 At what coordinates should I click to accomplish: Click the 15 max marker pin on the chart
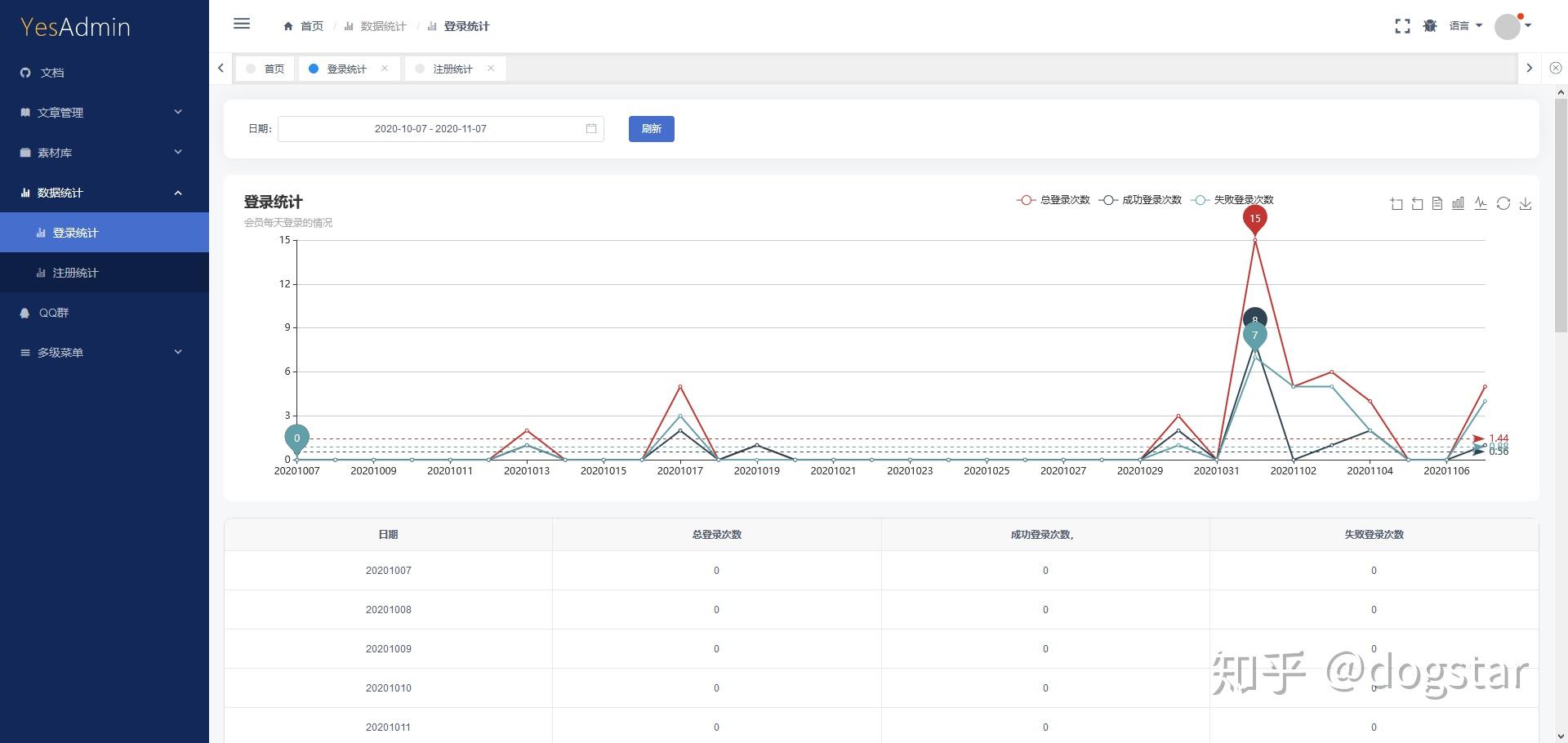(x=1255, y=219)
